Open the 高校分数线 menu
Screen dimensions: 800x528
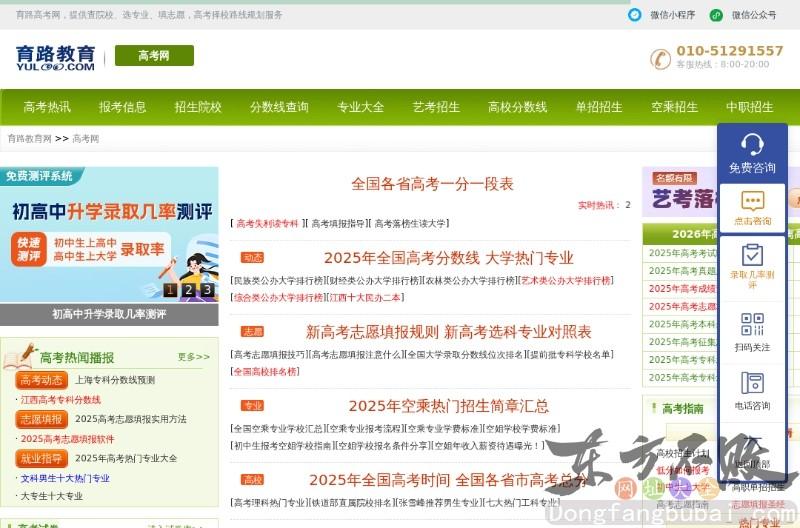pos(517,107)
